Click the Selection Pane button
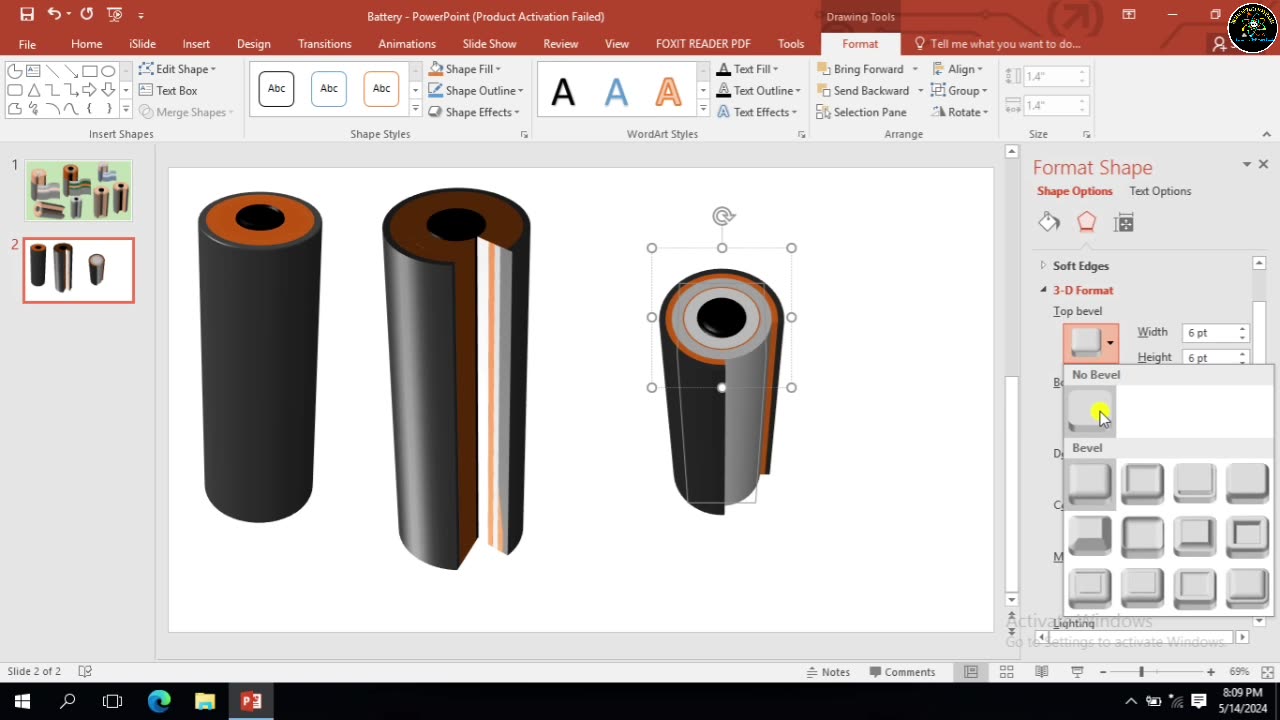Screen dimensions: 1280x720 [x=861, y=112]
